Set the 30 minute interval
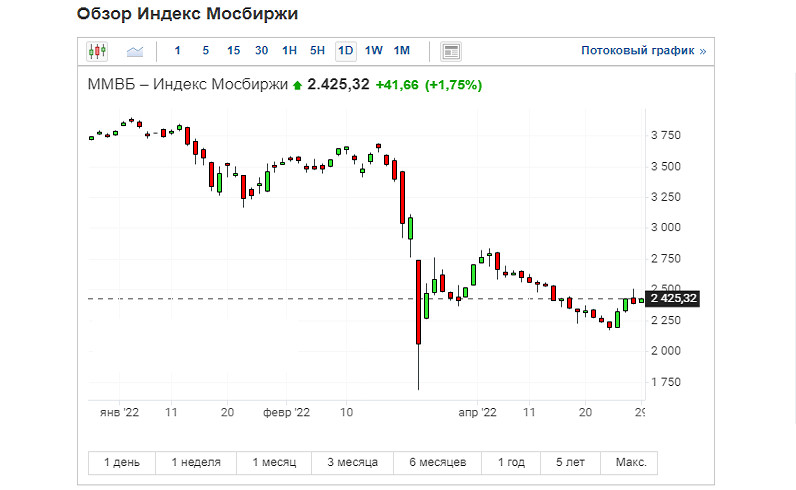 click(261, 51)
